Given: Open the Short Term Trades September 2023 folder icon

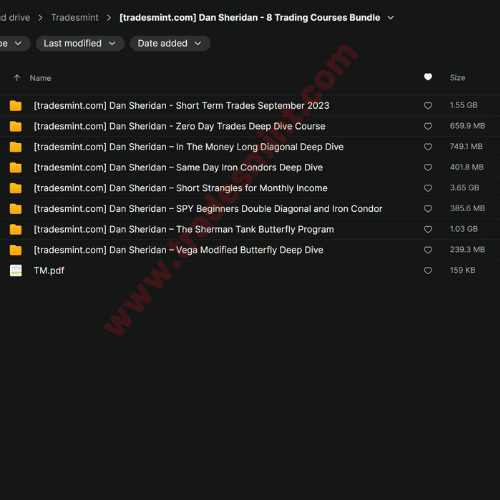Looking at the screenshot, I should click(x=16, y=106).
